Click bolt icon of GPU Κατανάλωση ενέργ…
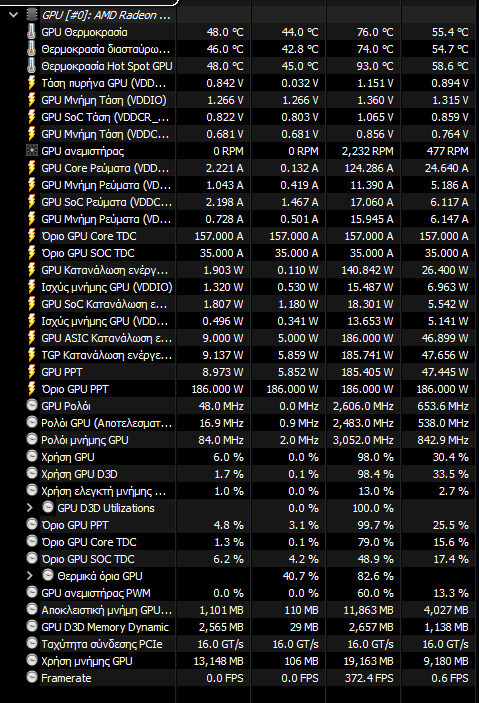The height and width of the screenshot is (703, 479). pos(31,270)
